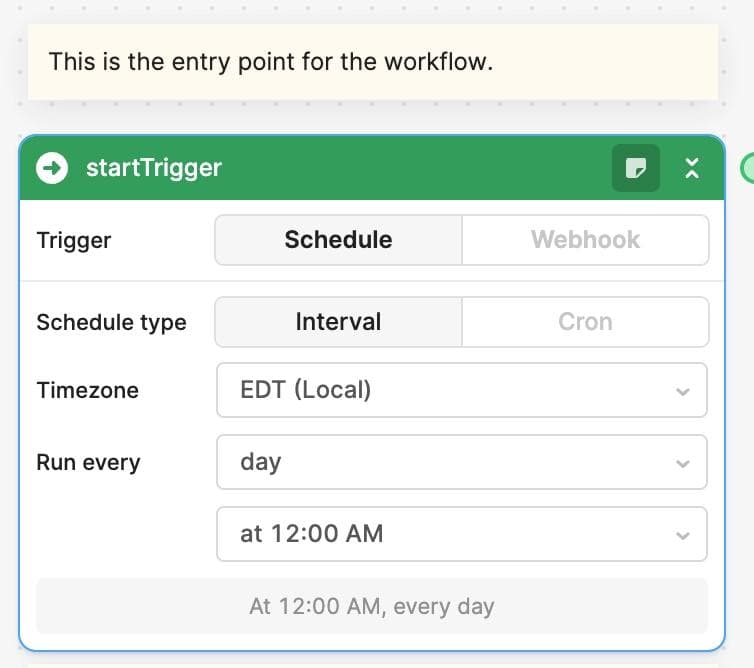Click the entry point sticky note text
The width and height of the screenshot is (754, 668).
coord(271,62)
